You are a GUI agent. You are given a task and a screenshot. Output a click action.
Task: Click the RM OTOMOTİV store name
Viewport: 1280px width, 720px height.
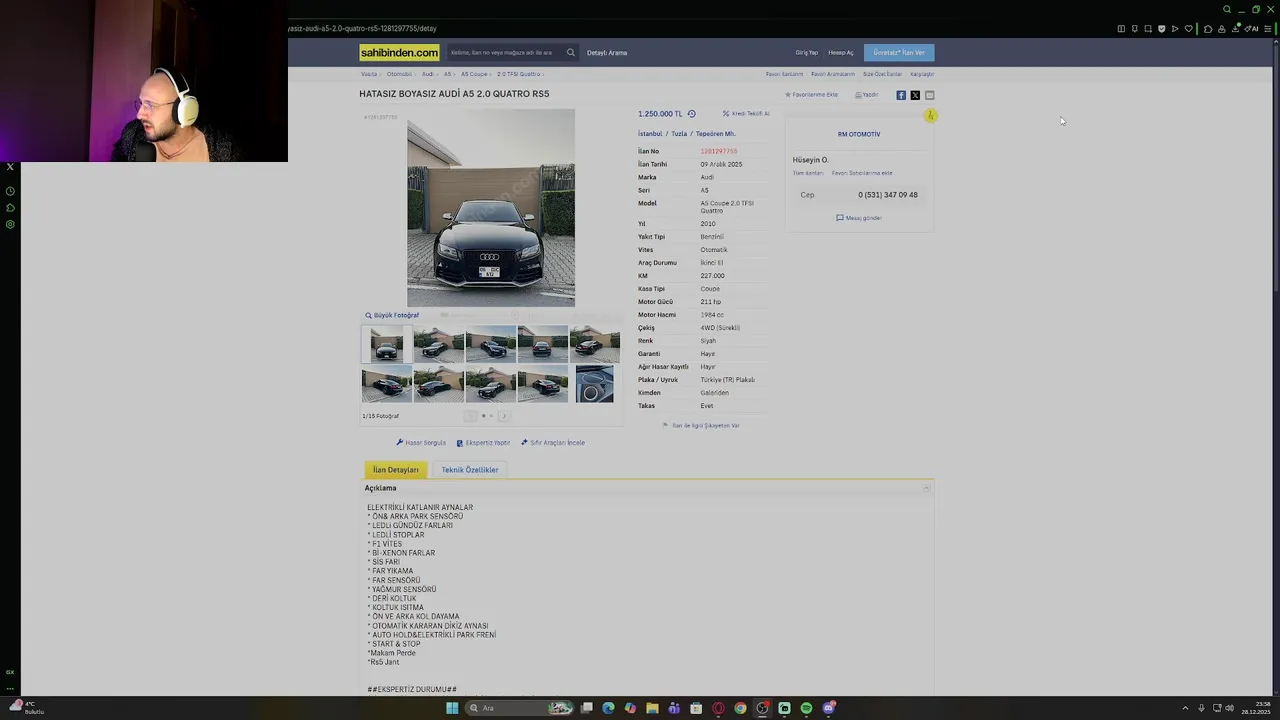click(859, 134)
